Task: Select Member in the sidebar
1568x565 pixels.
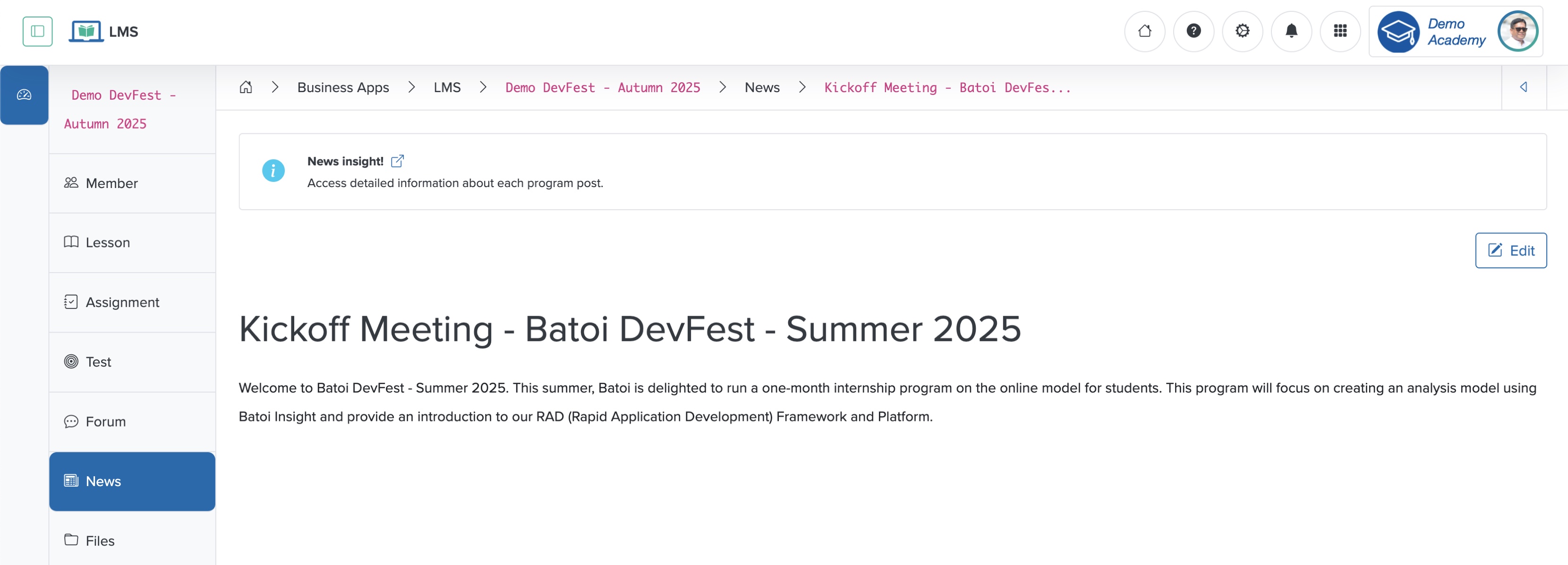Action: pos(111,183)
